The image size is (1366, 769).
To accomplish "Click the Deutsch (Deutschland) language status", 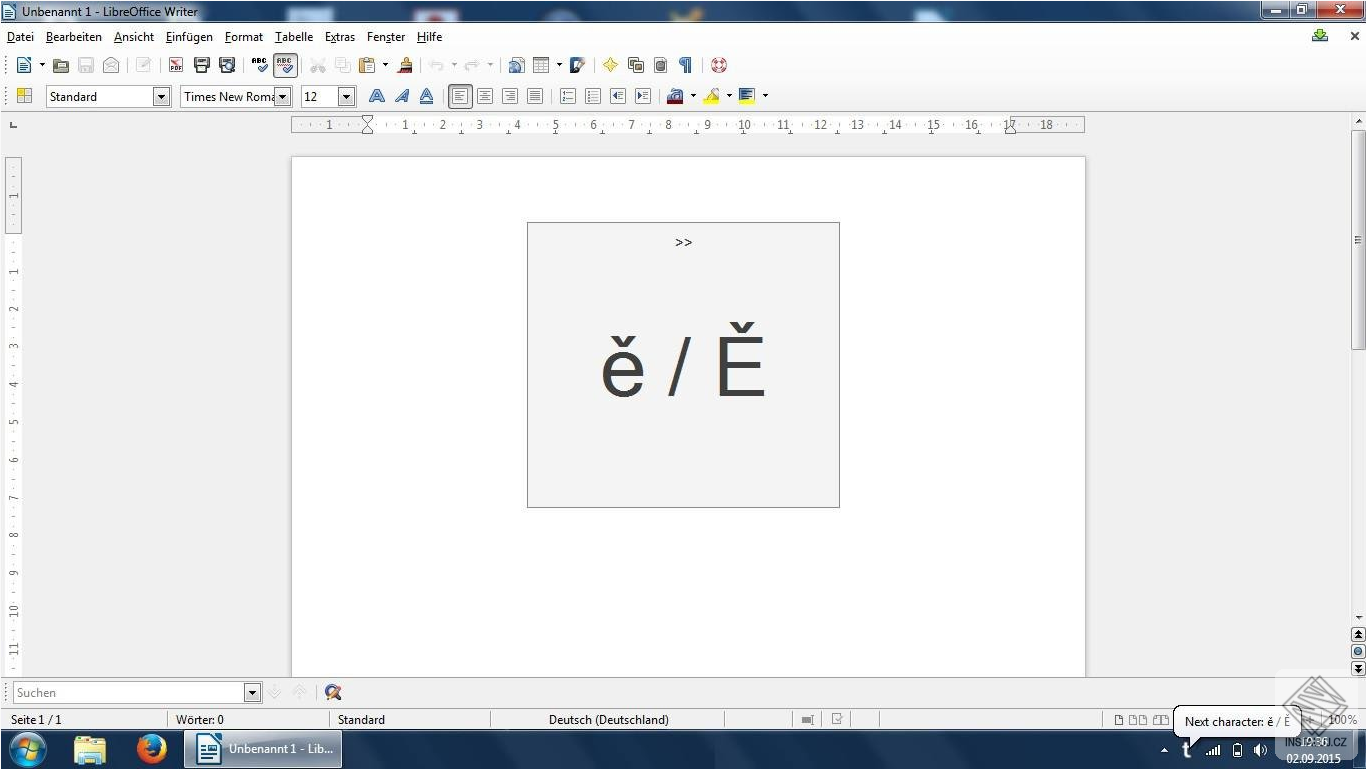I will pos(609,720).
